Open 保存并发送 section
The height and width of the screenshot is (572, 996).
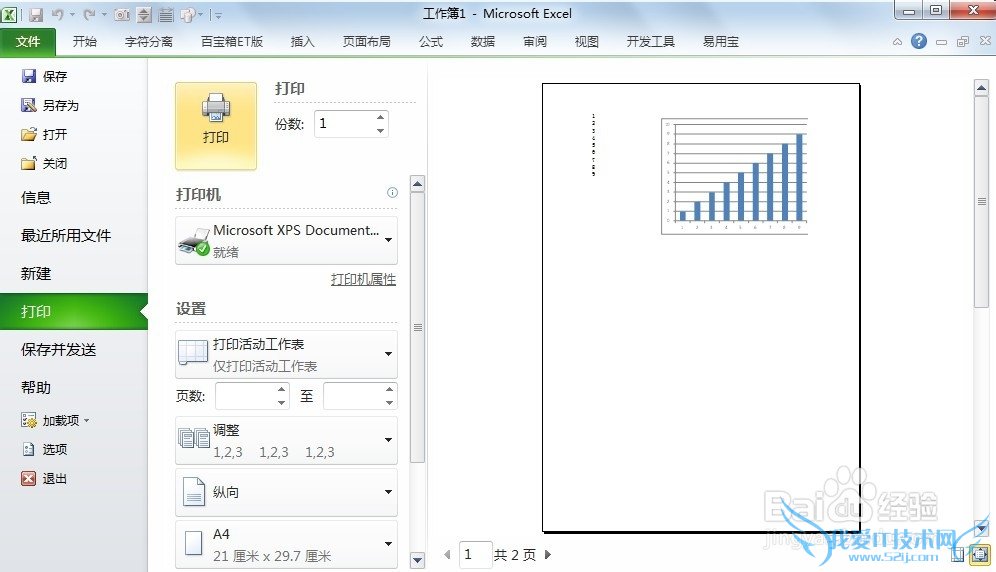click(58, 350)
